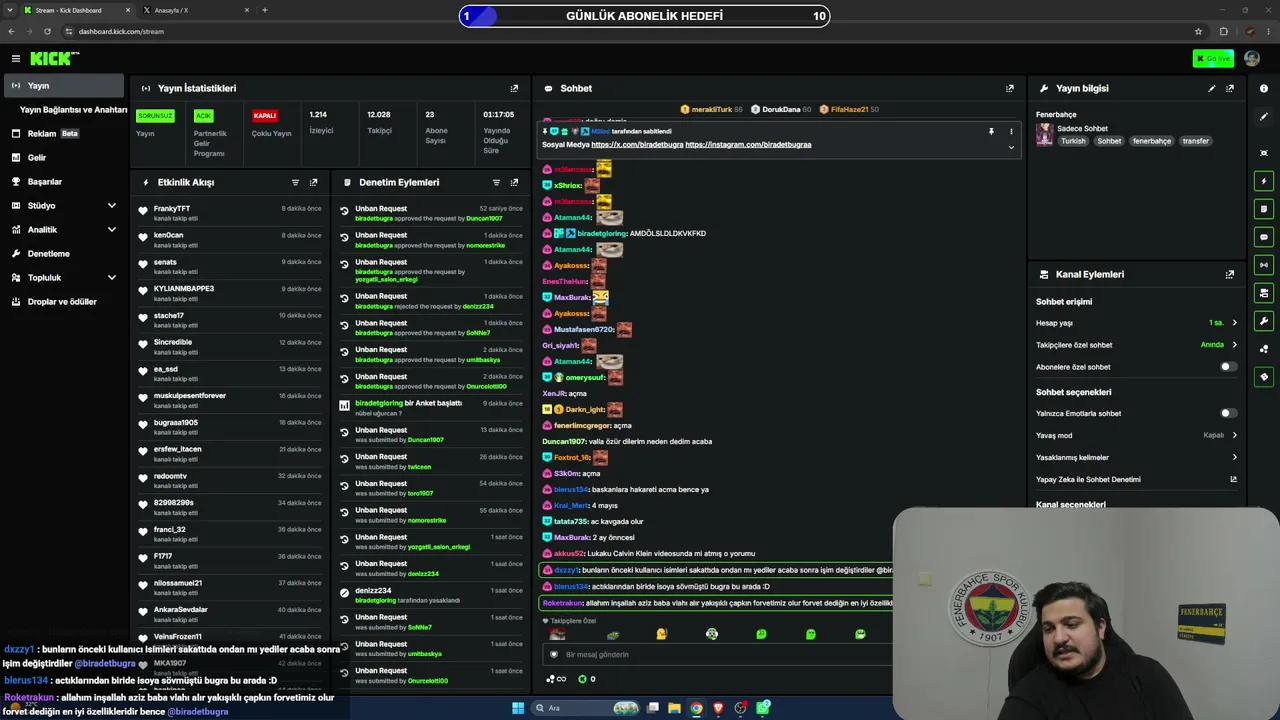Image resolution: width=1280 pixels, height=720 pixels.
Task: Open Chrome from the Windows taskbar
Action: 696,708
